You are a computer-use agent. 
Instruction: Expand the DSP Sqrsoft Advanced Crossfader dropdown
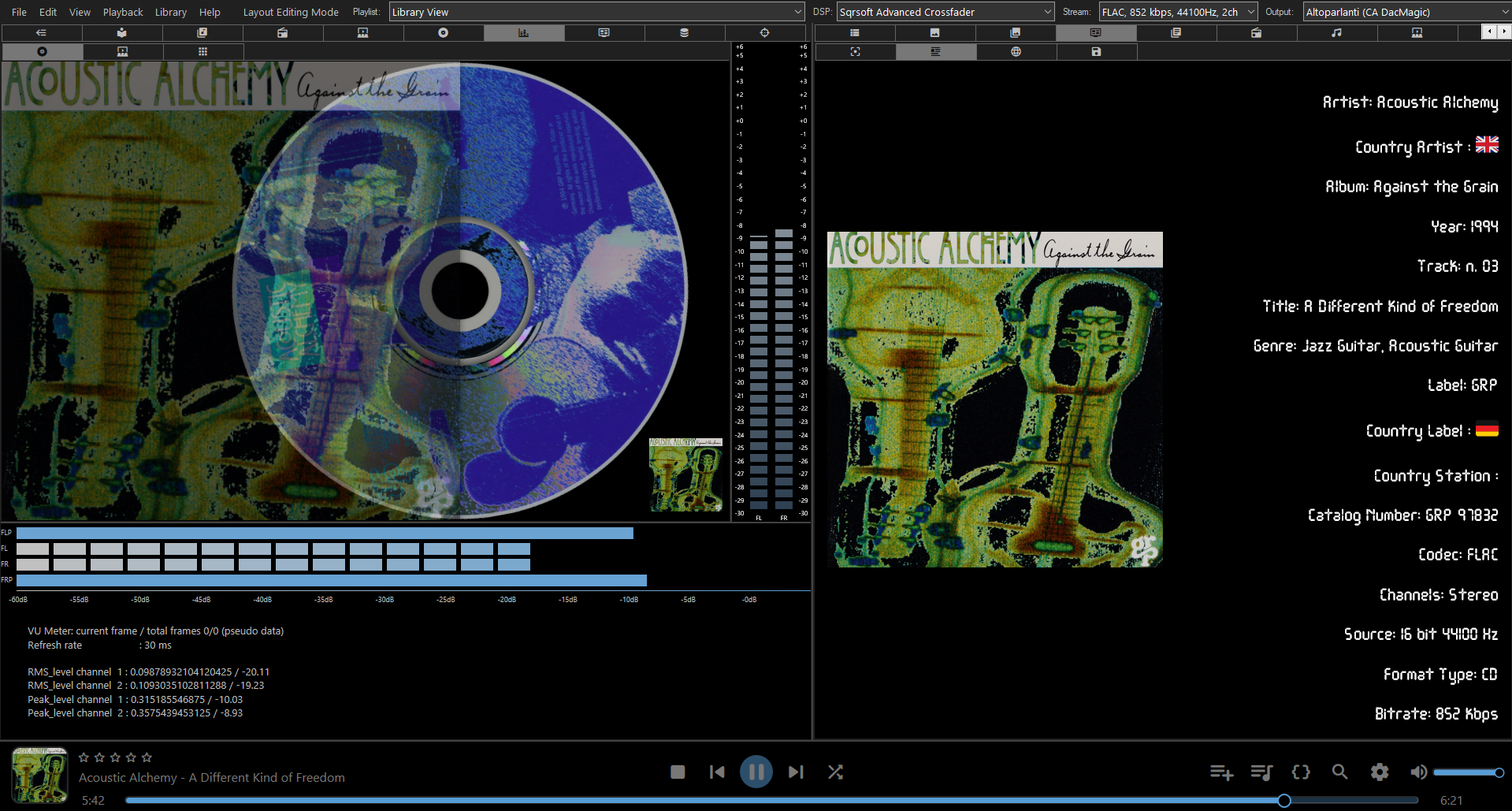945,12
